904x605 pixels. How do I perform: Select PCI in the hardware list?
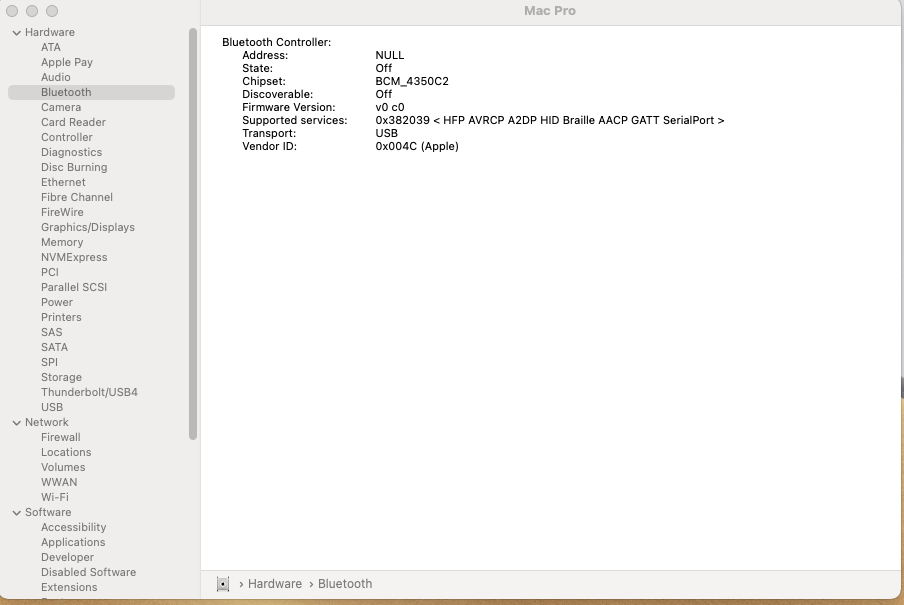click(50, 272)
